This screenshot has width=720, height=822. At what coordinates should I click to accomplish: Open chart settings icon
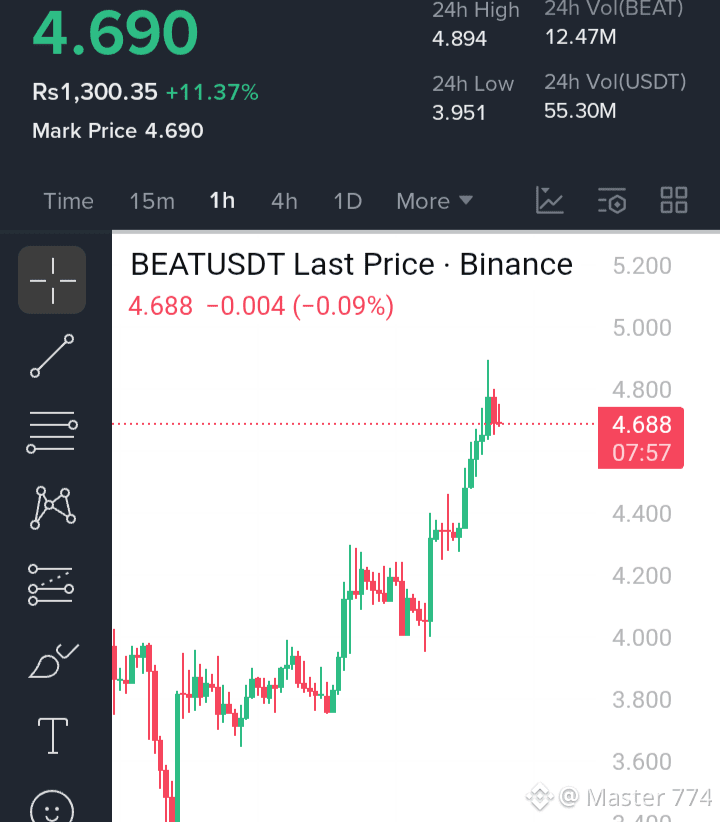coord(612,200)
